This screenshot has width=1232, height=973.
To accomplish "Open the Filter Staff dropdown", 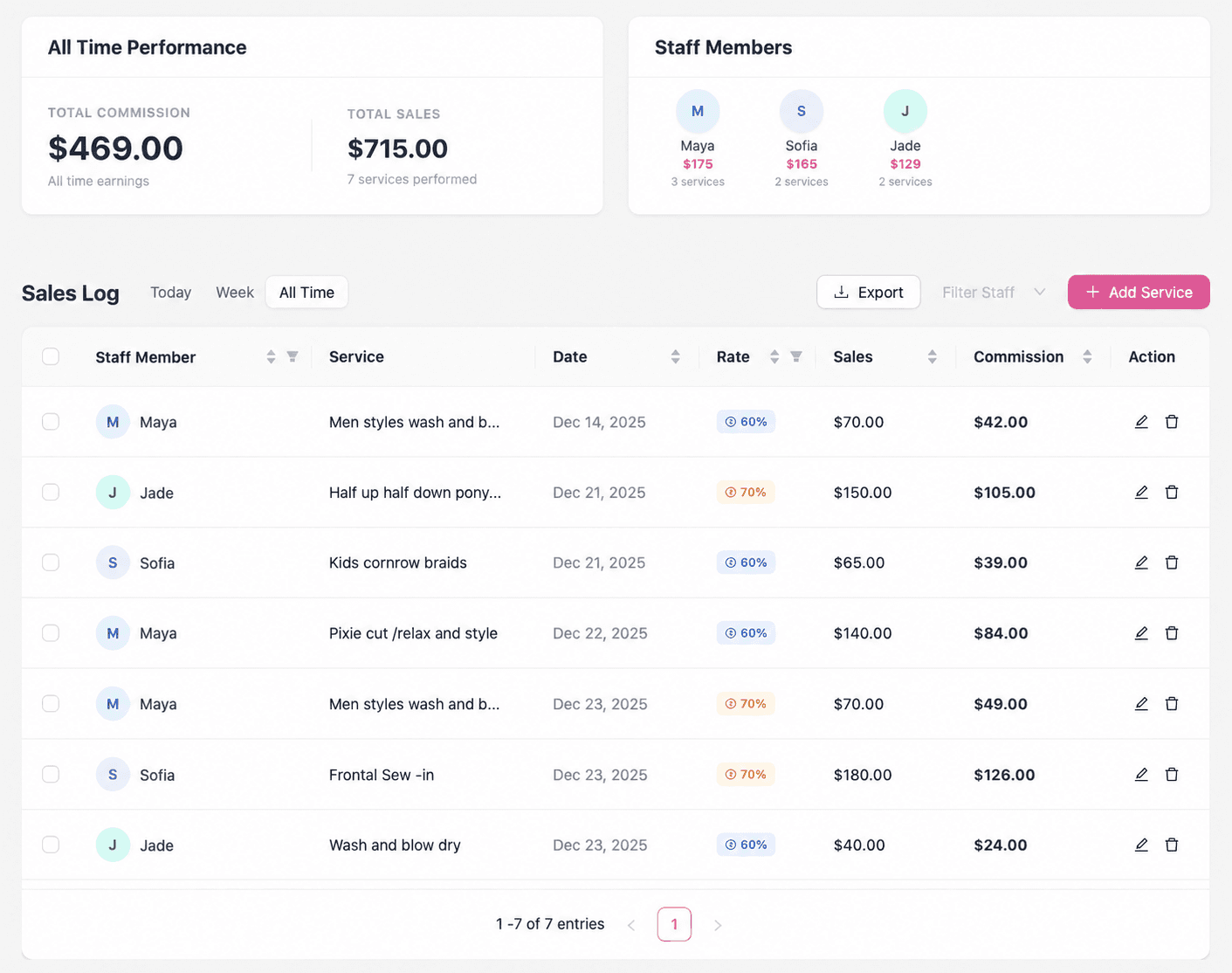I will (x=994, y=293).
